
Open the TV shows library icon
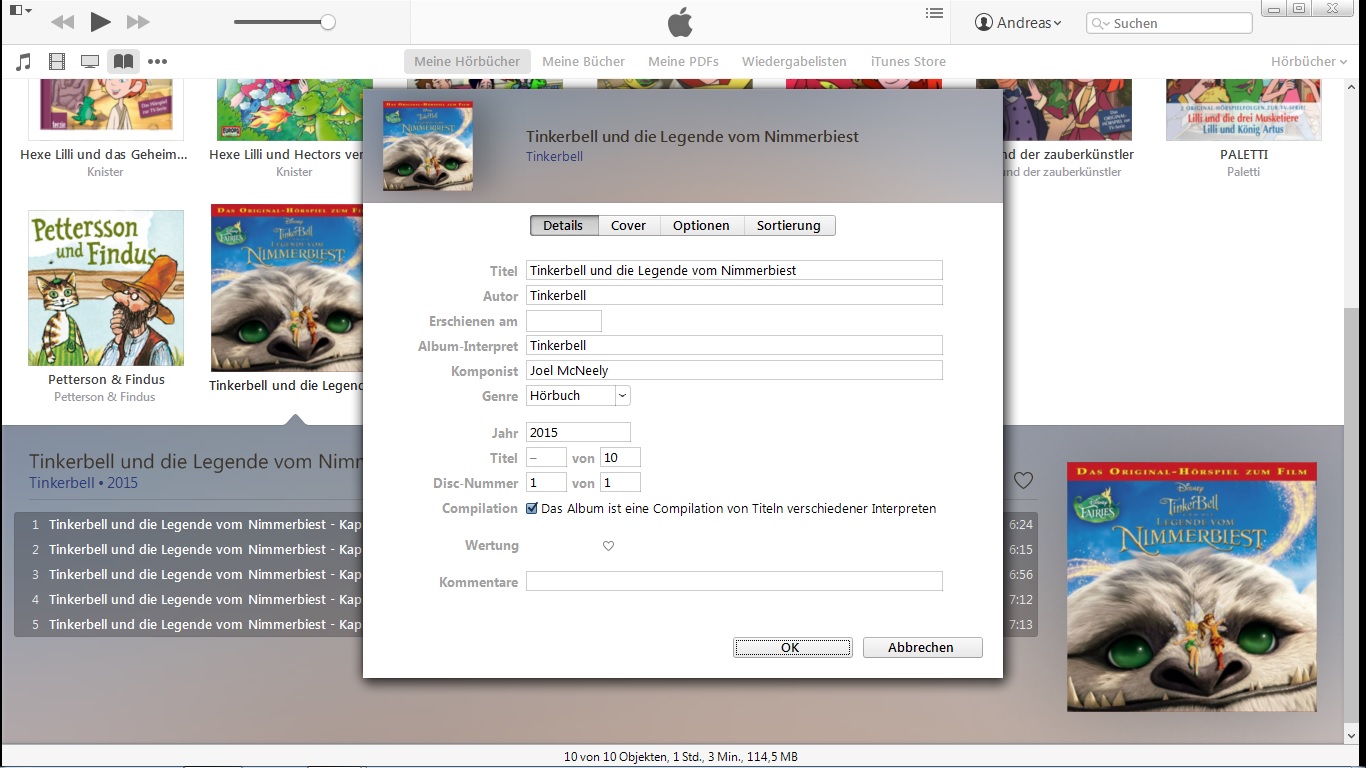(x=90, y=62)
